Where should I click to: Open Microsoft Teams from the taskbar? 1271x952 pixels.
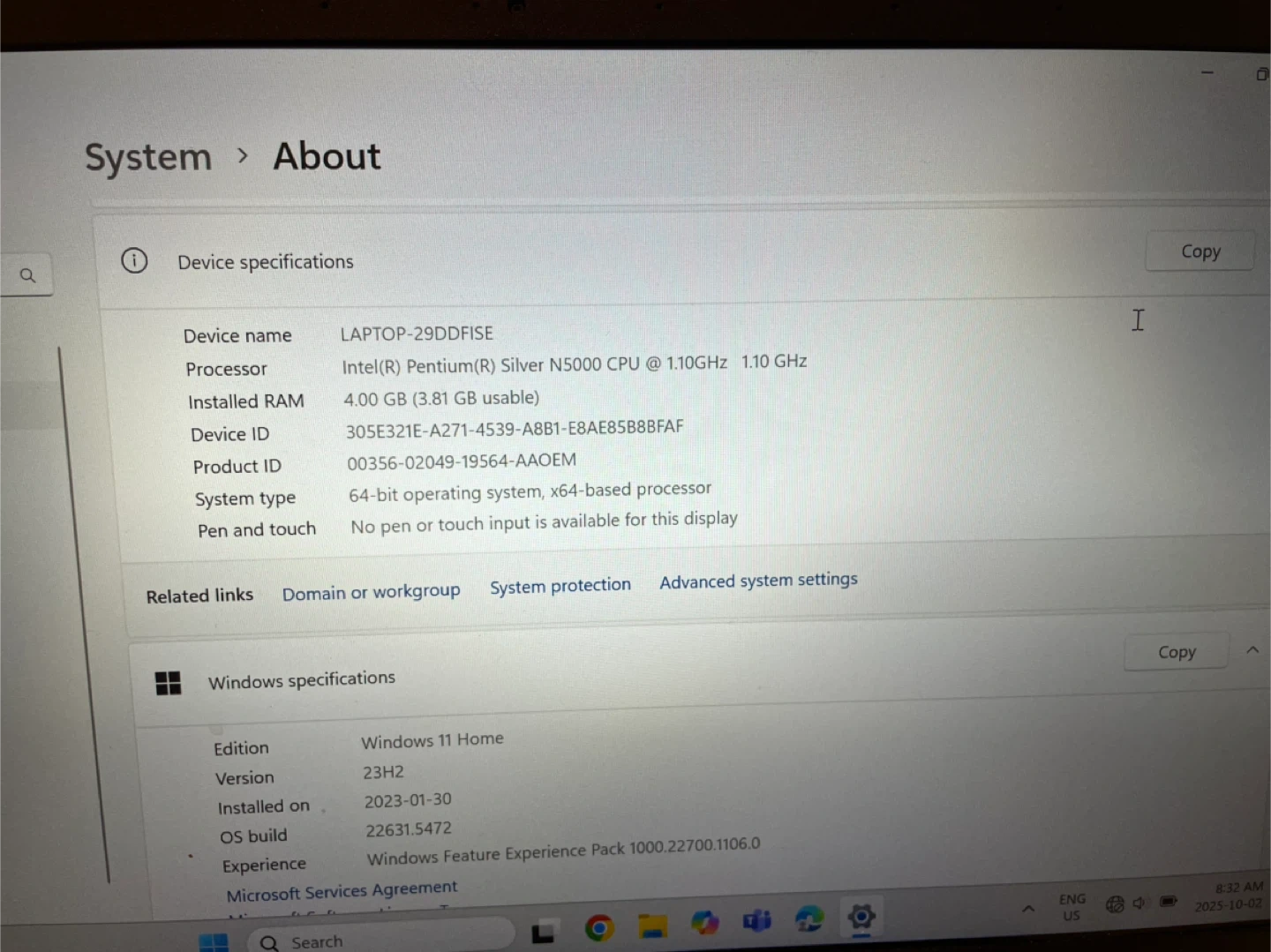[x=757, y=921]
